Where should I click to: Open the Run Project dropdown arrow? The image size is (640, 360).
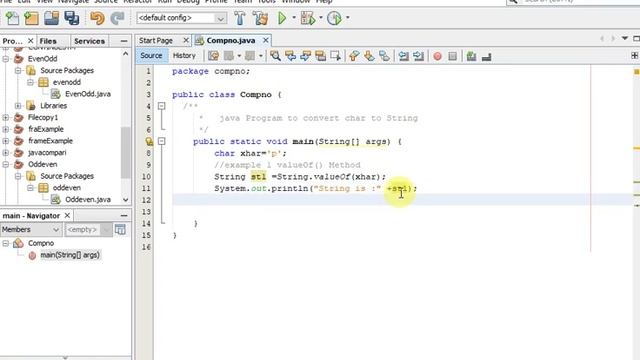[294, 18]
